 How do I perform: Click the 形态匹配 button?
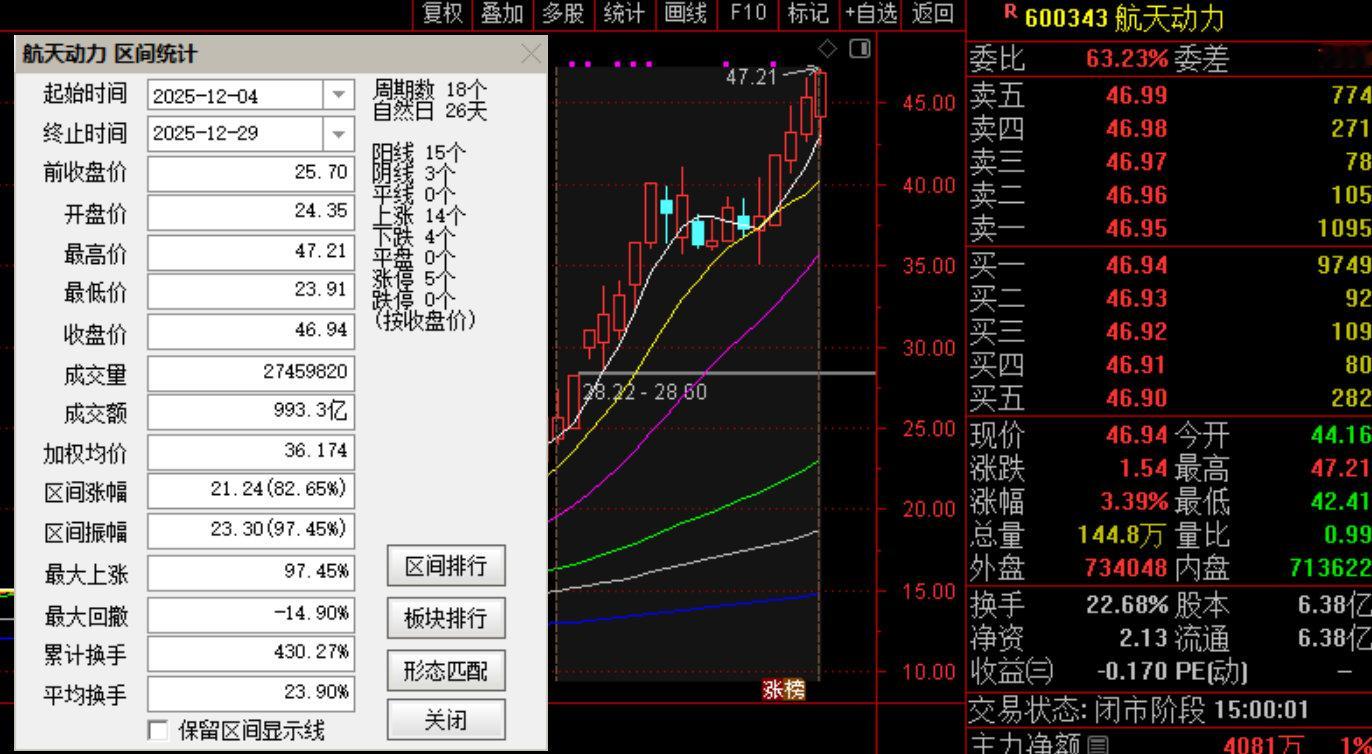(x=446, y=670)
